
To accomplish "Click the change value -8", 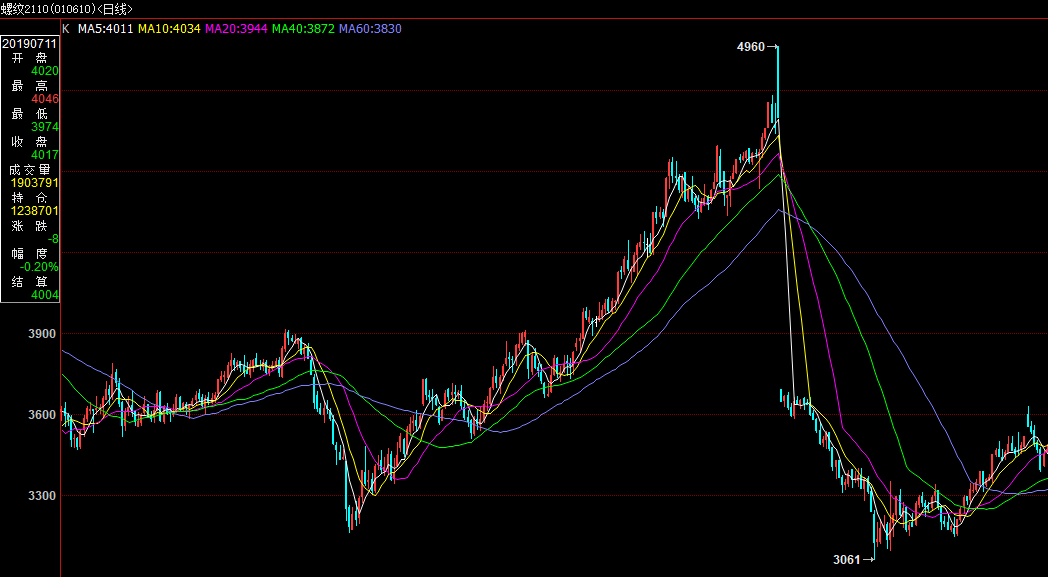I will pos(53,239).
